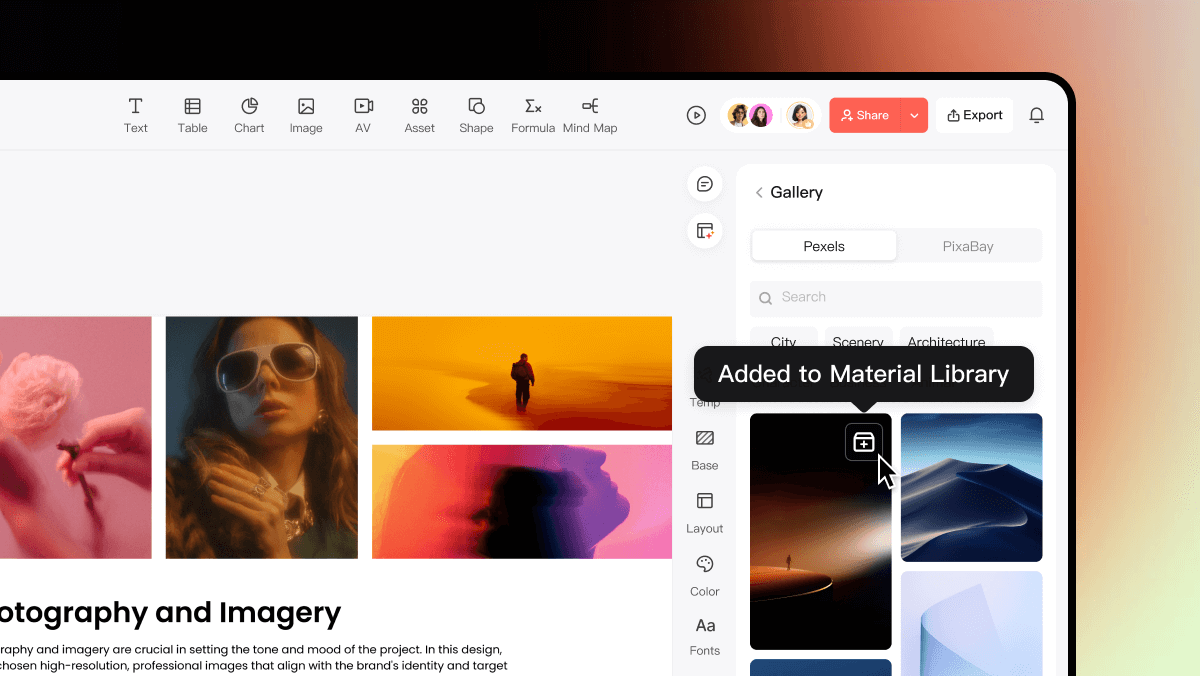The image size is (1200, 676).
Task: Select the blue sand dune gallery thumbnail
Action: pos(972,487)
